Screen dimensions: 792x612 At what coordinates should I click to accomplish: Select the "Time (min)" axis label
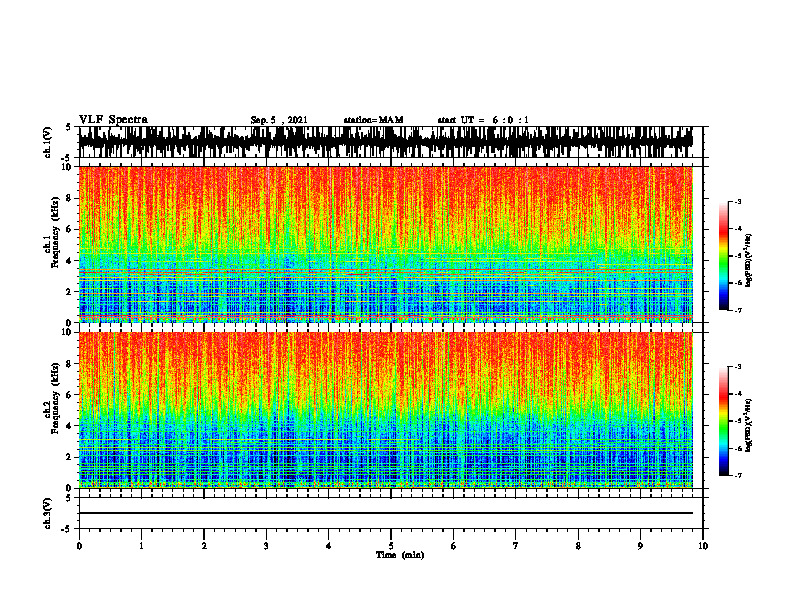point(400,555)
